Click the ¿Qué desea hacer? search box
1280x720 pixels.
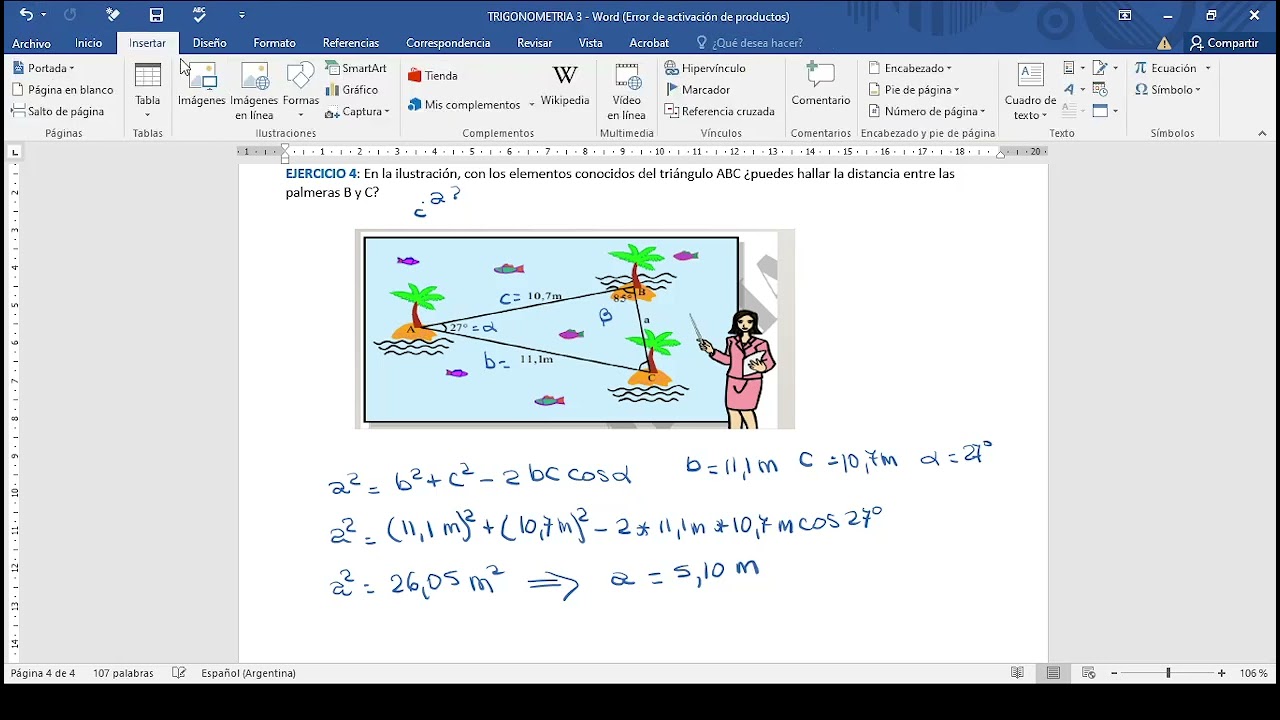[x=757, y=43]
